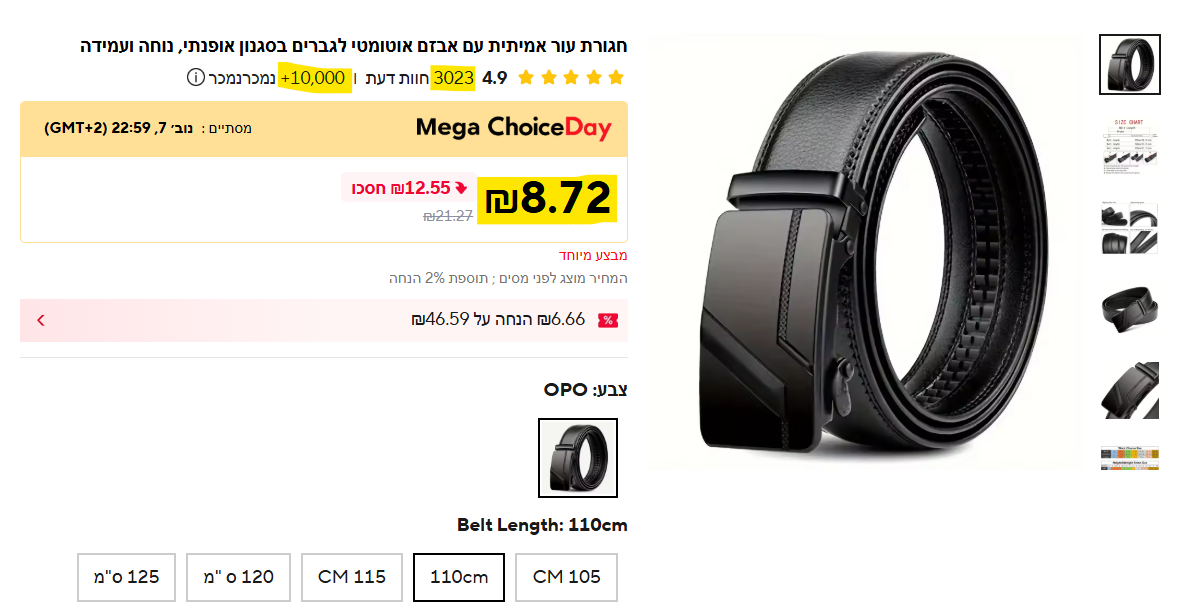Image resolution: width=1180 pixels, height=612 pixels.
Task: Show the first belt thumbnail image
Action: pos(1130,64)
